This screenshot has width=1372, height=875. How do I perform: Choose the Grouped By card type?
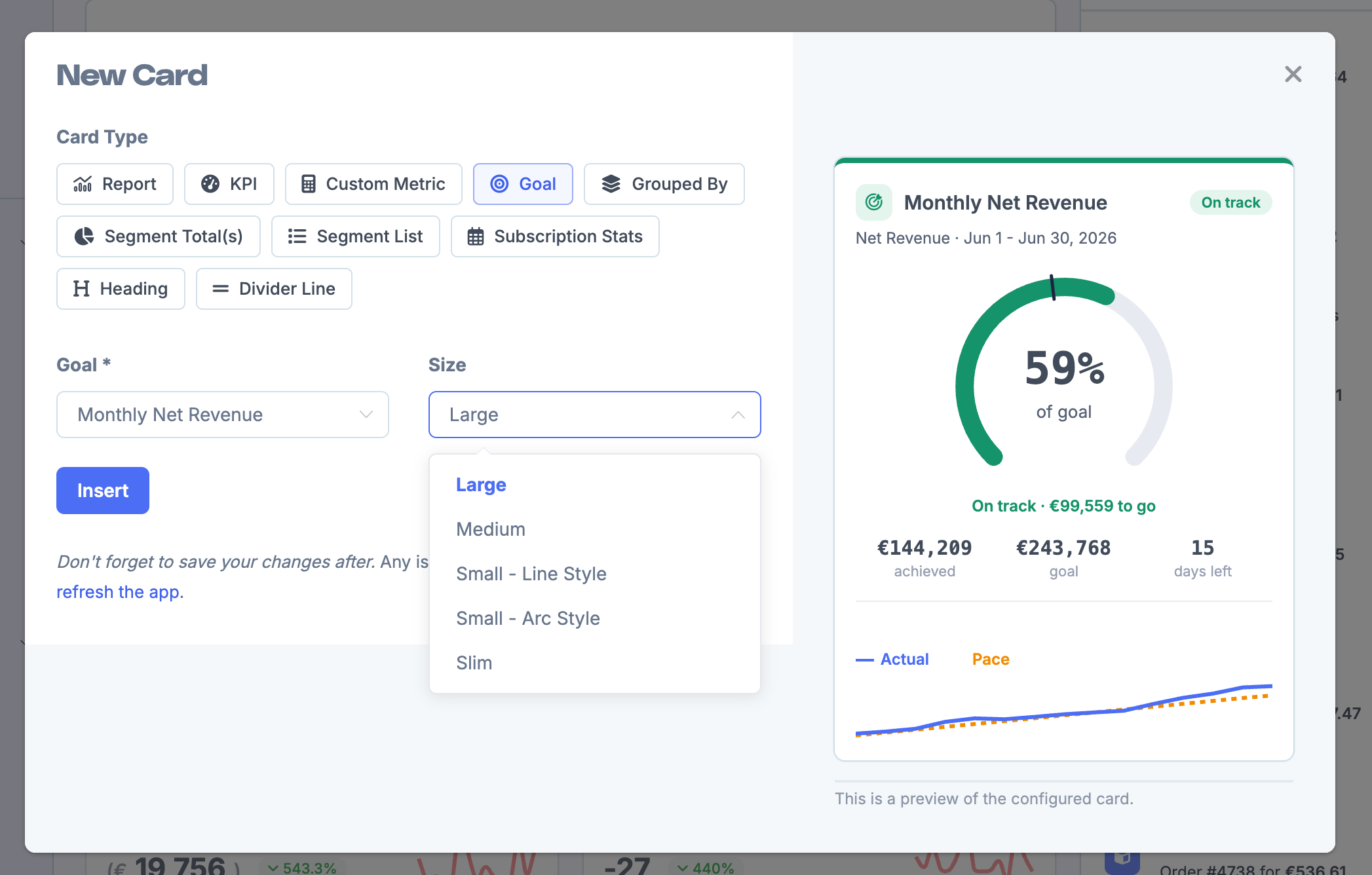(x=664, y=184)
